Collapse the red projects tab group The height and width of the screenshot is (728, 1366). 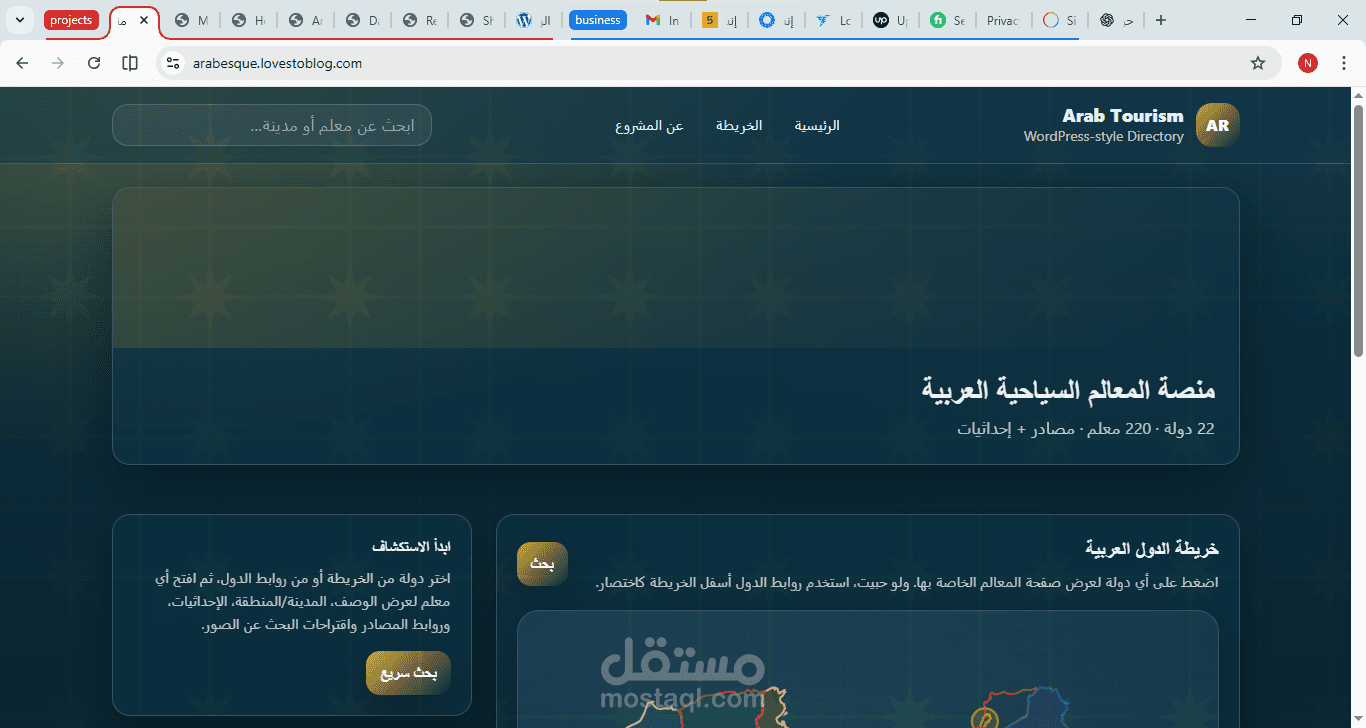[x=71, y=20]
